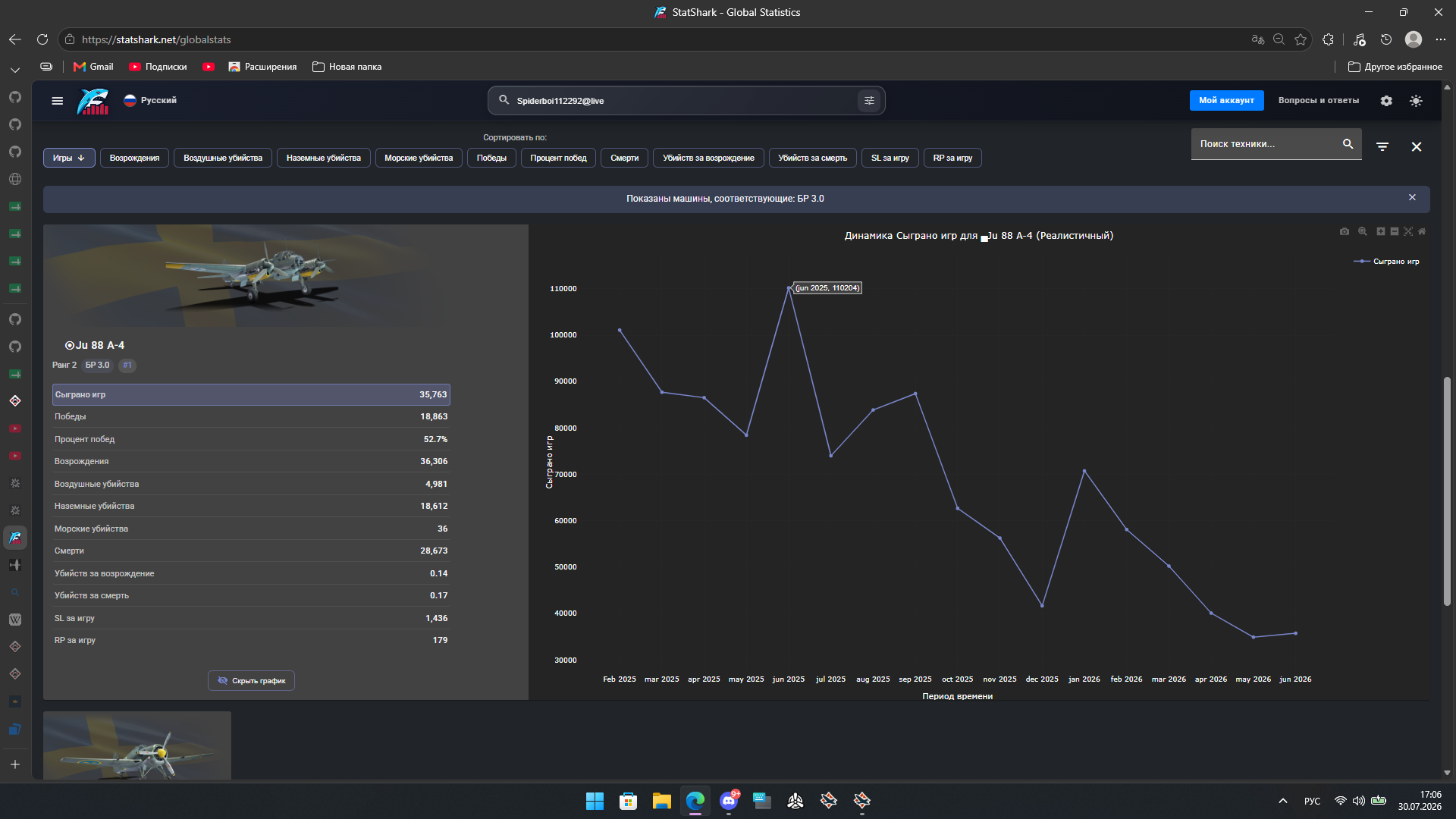Refresh the page

point(42,39)
